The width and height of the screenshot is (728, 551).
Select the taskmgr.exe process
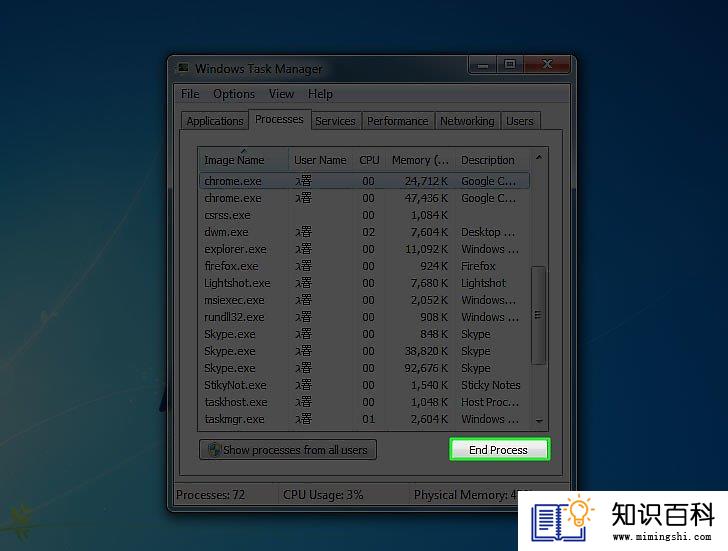click(x=364, y=419)
